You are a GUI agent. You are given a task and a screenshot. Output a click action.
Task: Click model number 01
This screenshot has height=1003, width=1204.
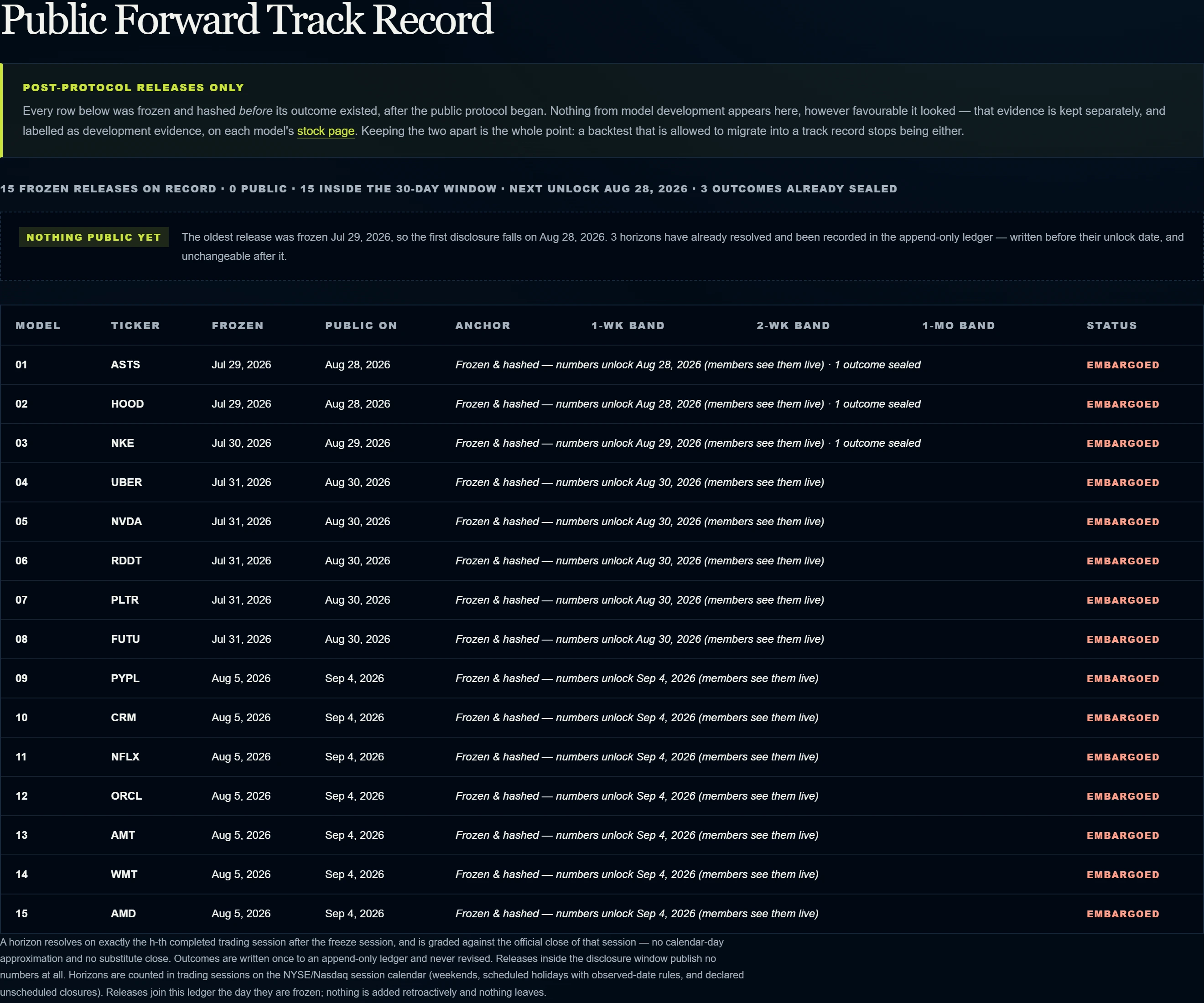(x=21, y=365)
